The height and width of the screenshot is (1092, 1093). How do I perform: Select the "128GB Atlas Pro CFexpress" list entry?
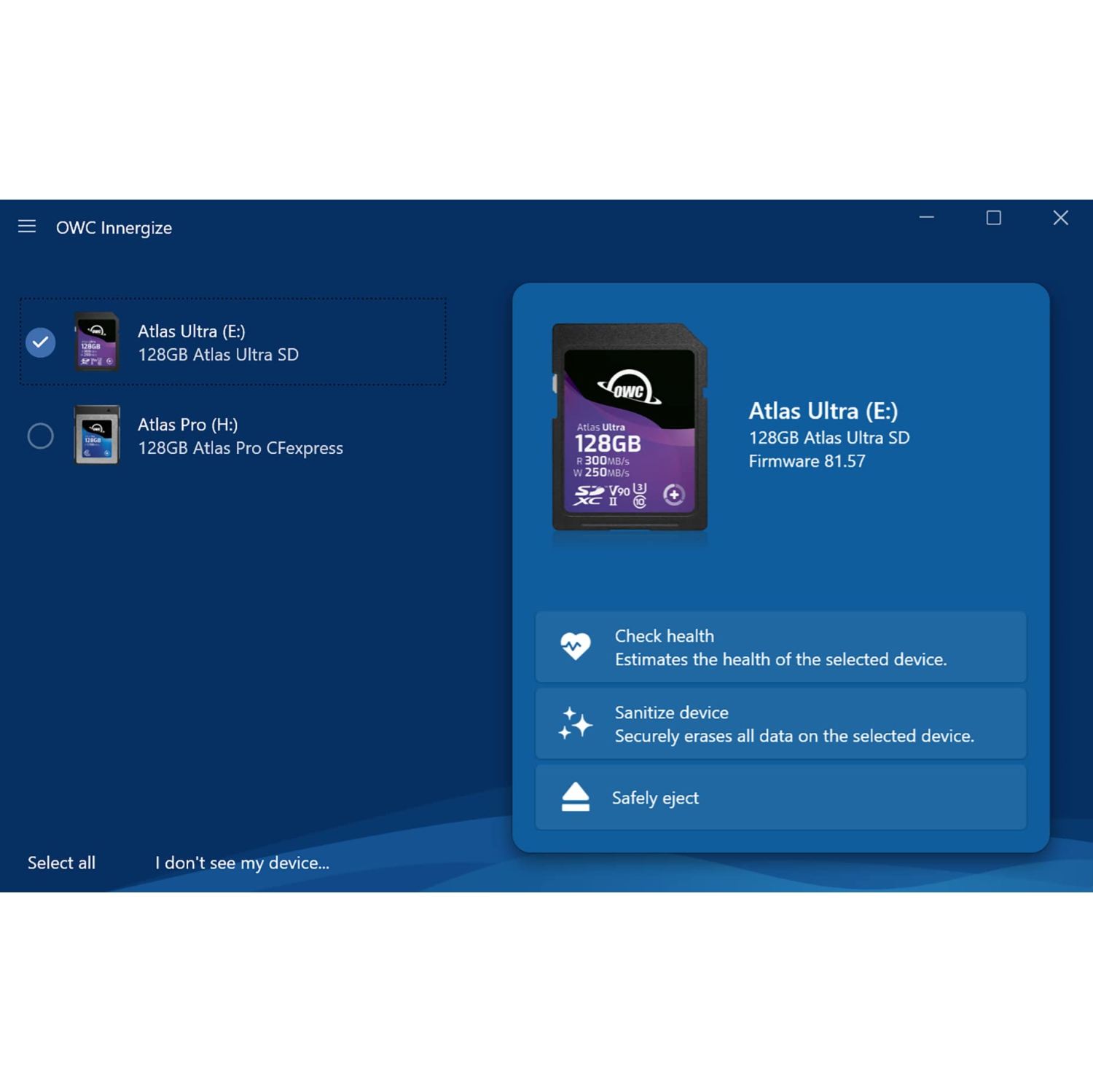click(240, 448)
